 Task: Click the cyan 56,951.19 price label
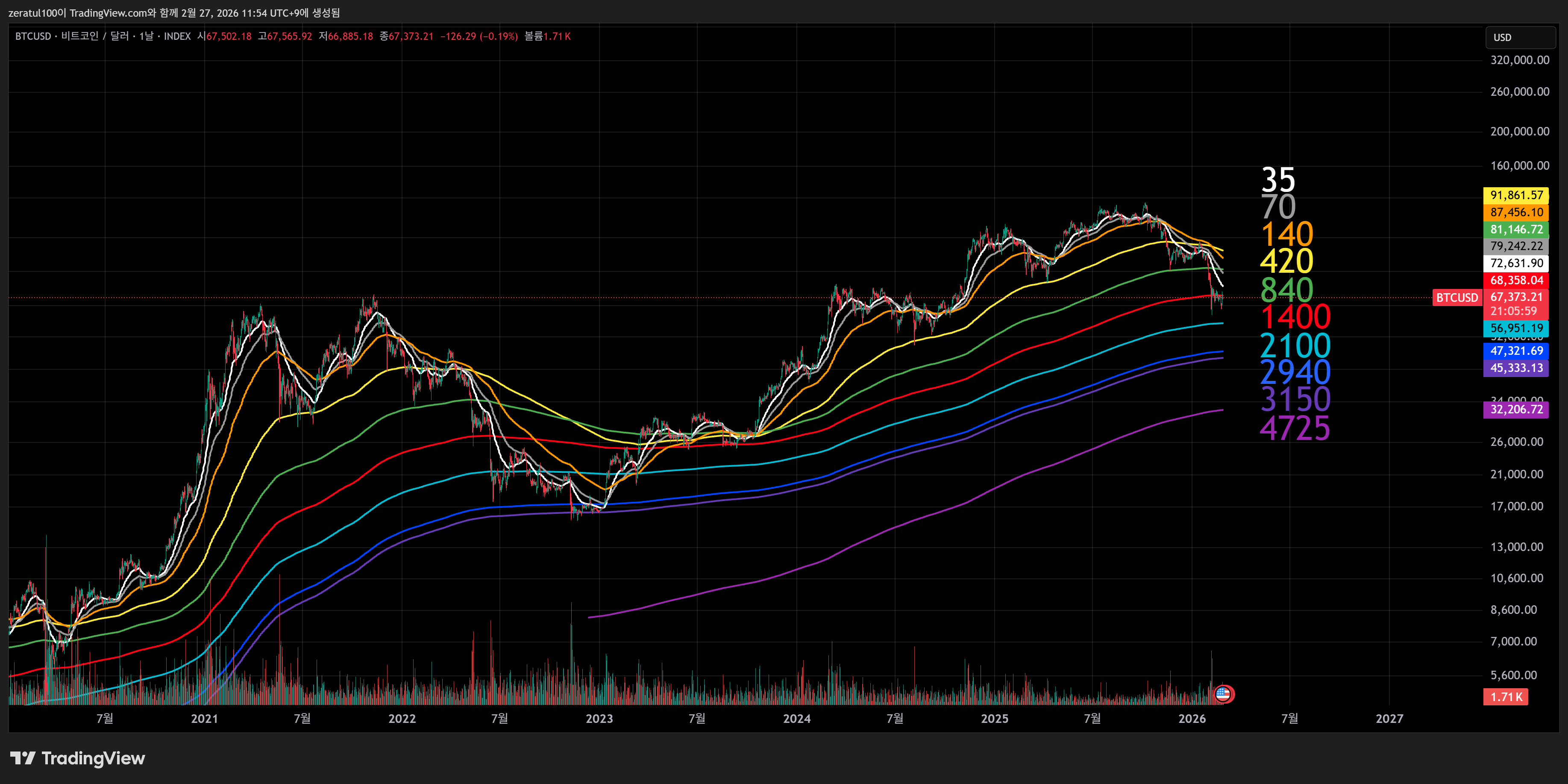pos(1515,328)
